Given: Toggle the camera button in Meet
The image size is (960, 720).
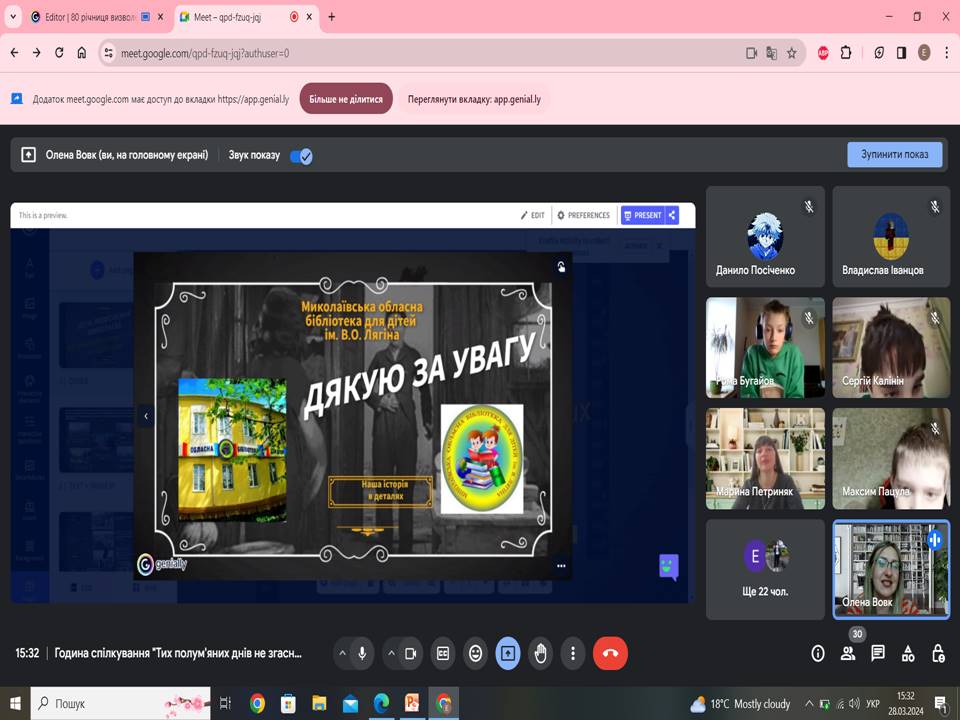Looking at the screenshot, I should (410, 654).
